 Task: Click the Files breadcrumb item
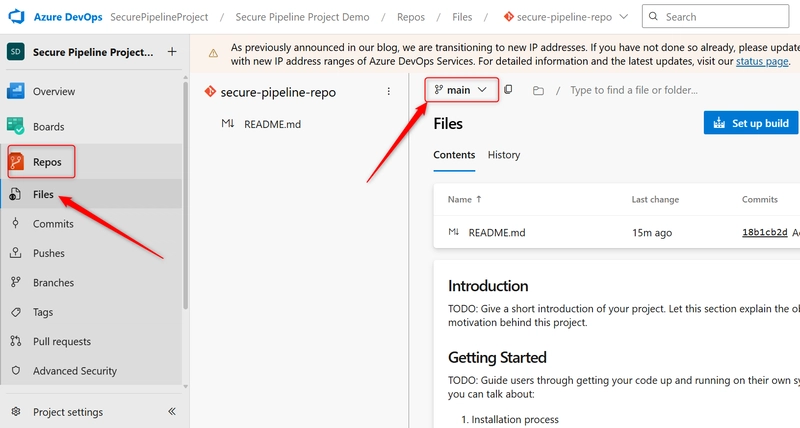coord(462,17)
